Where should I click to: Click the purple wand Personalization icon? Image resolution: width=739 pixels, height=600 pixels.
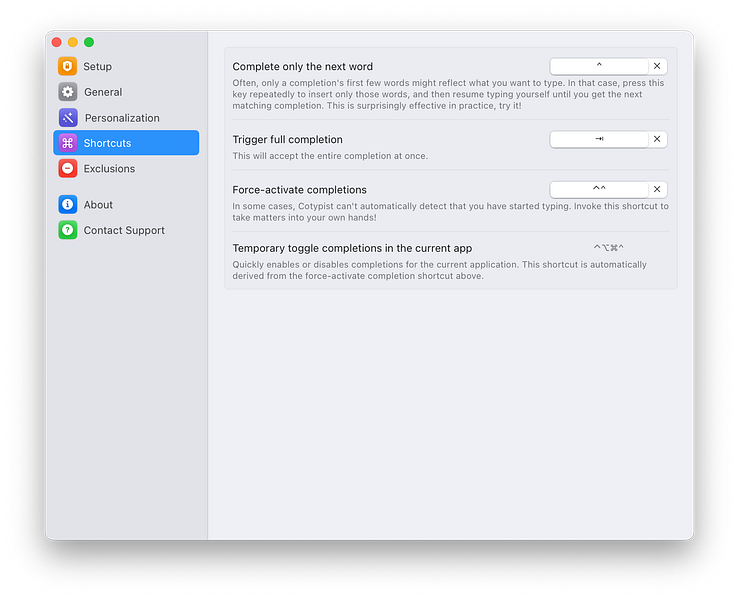tap(68, 117)
